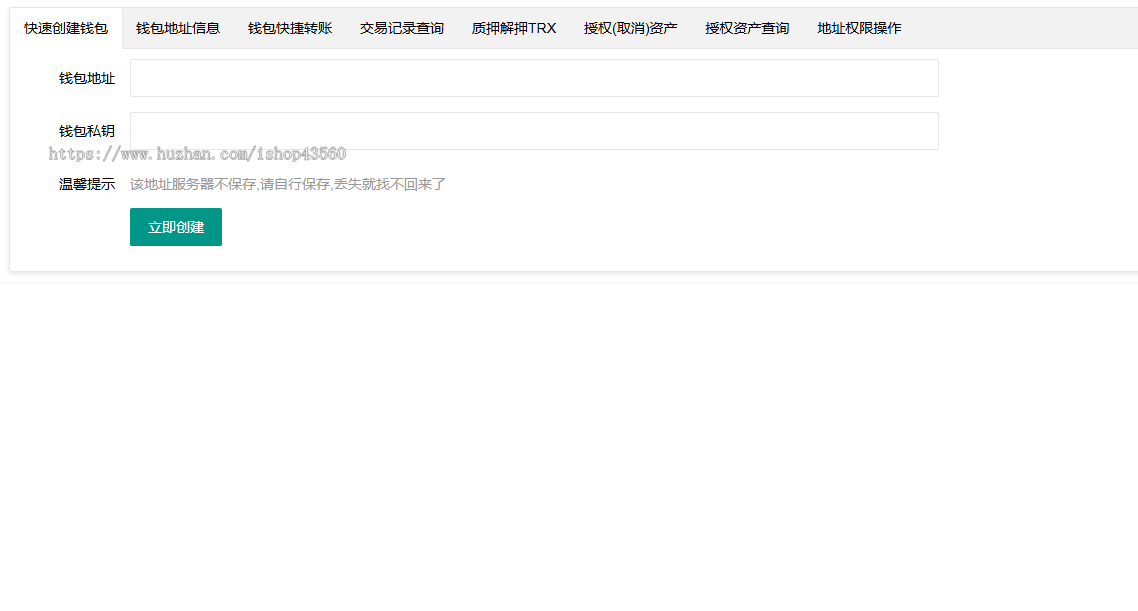Click the 钱包地址 input field
Screen dimensions: 1138x611
coord(534,78)
